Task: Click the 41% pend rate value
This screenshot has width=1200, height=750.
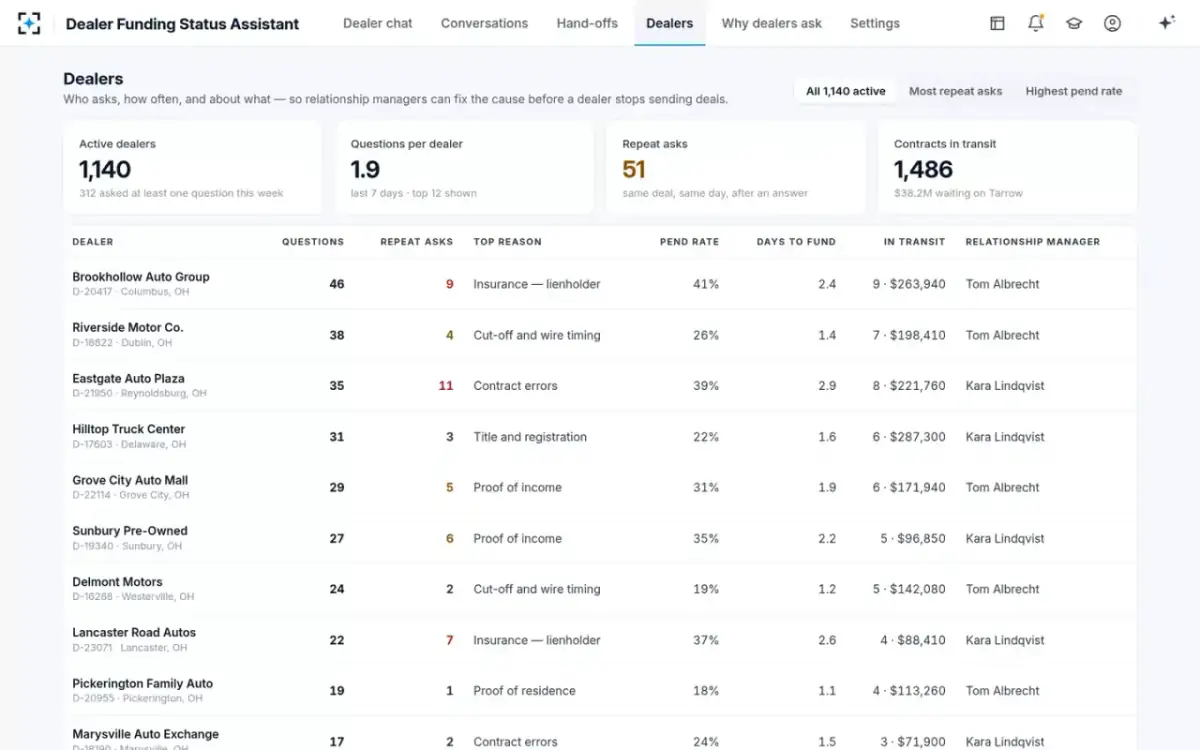Action: pos(706,284)
